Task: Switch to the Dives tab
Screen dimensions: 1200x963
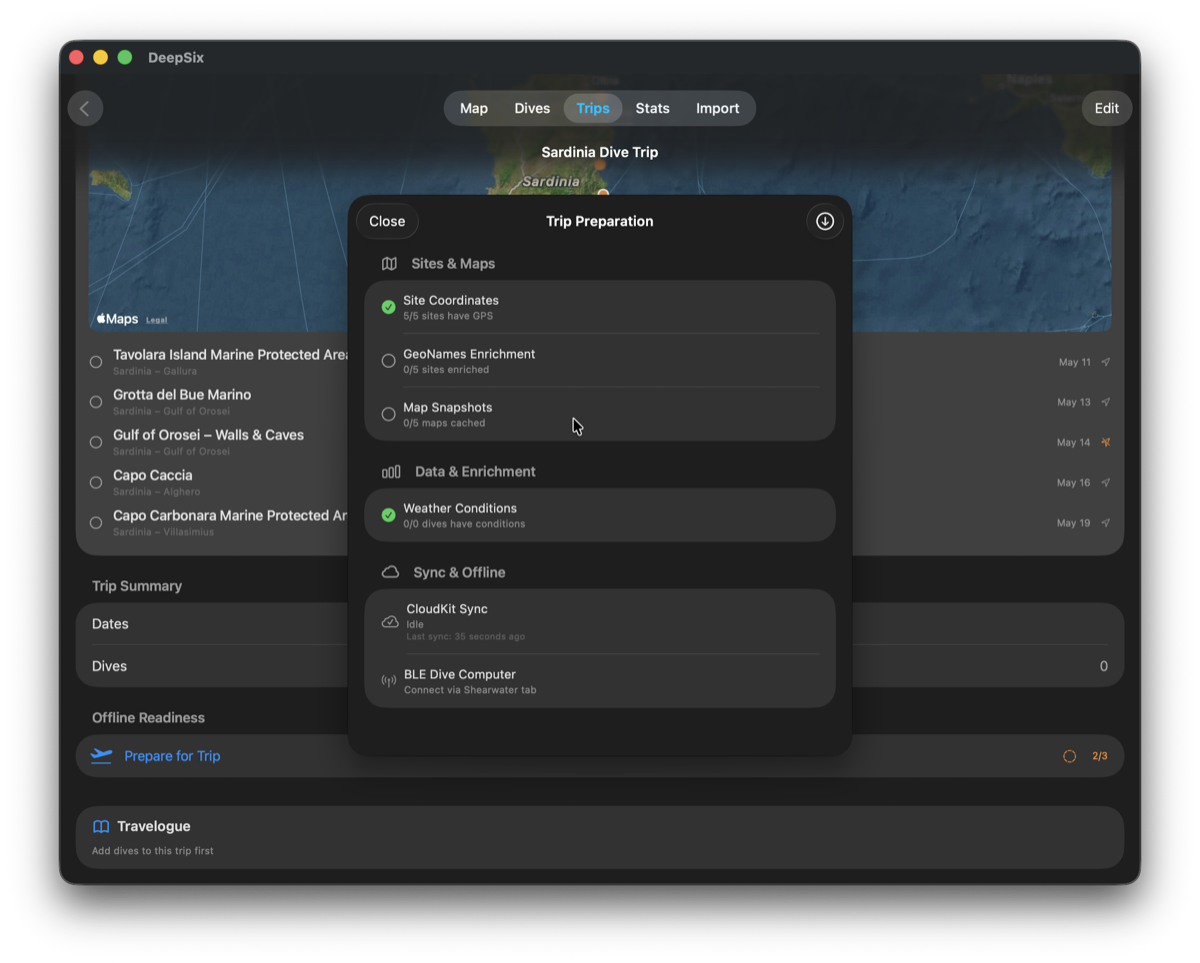Action: (532, 108)
